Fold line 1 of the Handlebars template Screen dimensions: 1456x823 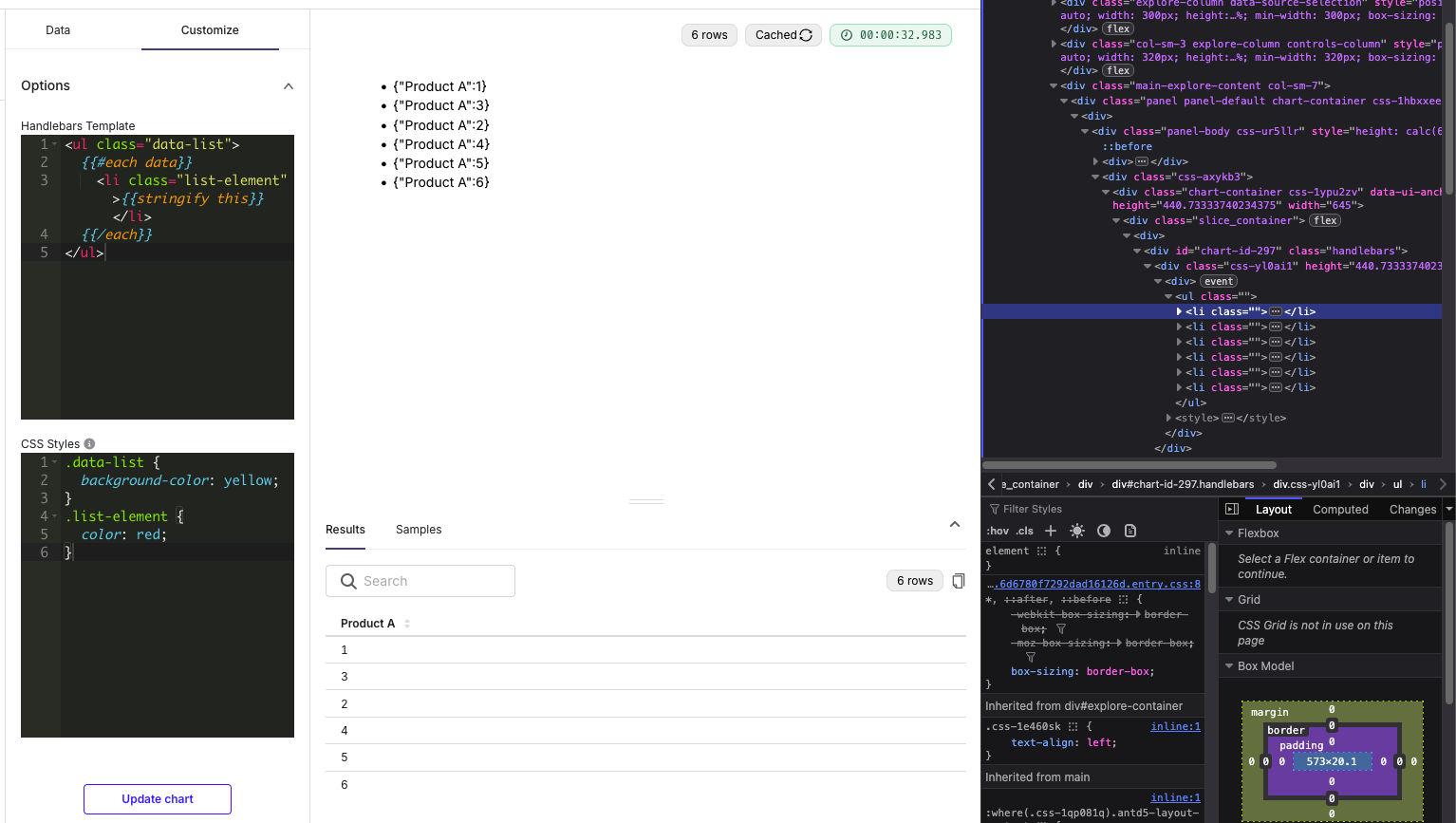pyautogui.click(x=55, y=144)
